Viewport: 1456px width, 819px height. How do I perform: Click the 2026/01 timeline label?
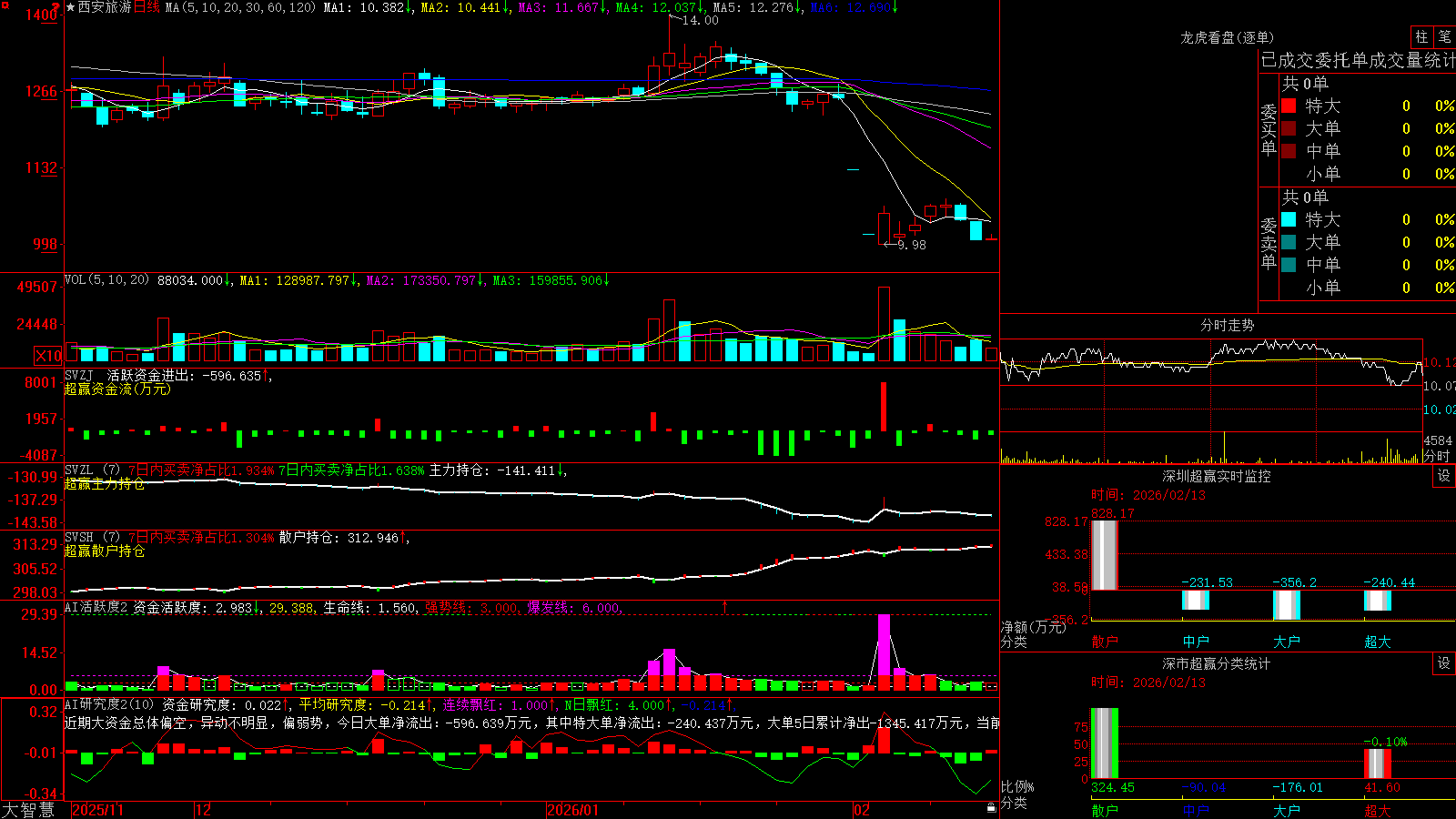(x=573, y=810)
